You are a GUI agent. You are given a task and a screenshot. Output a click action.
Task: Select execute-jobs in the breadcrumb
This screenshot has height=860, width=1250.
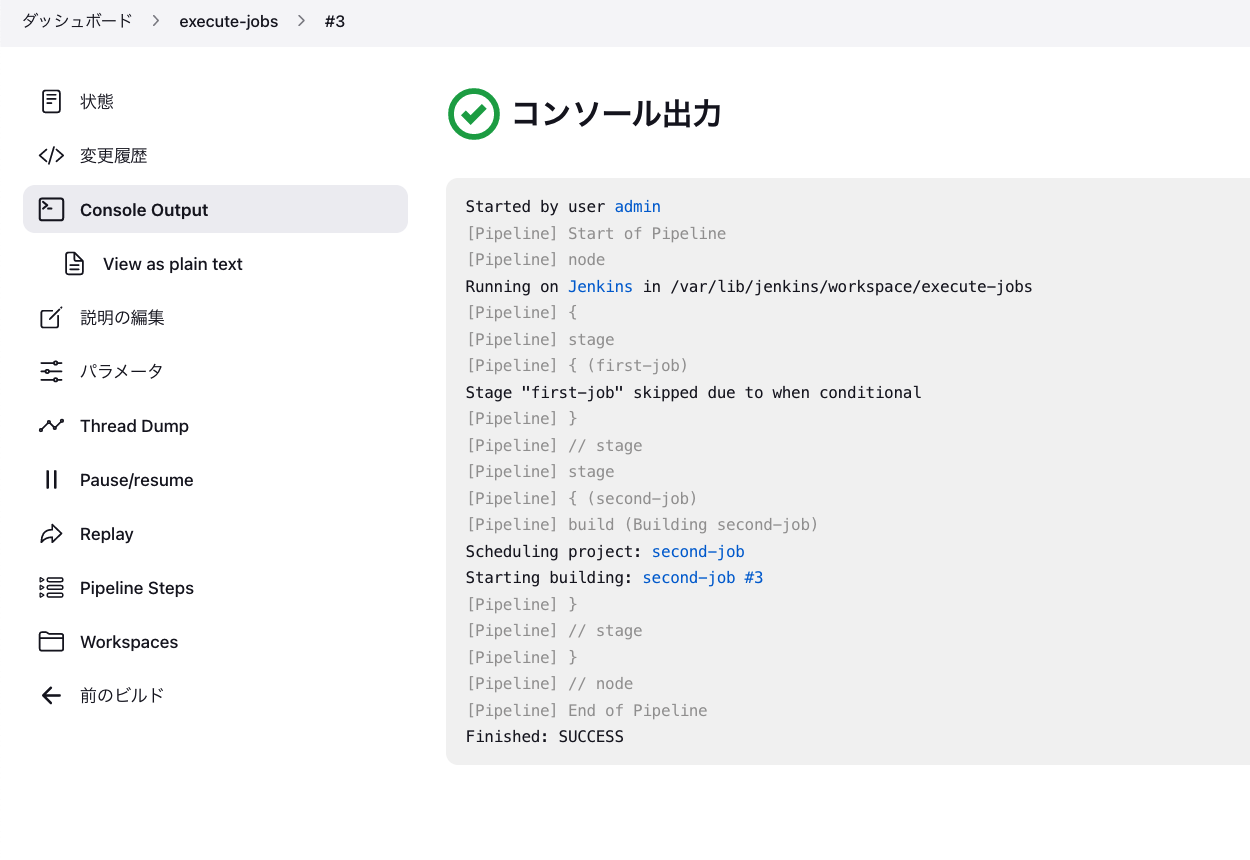229,21
